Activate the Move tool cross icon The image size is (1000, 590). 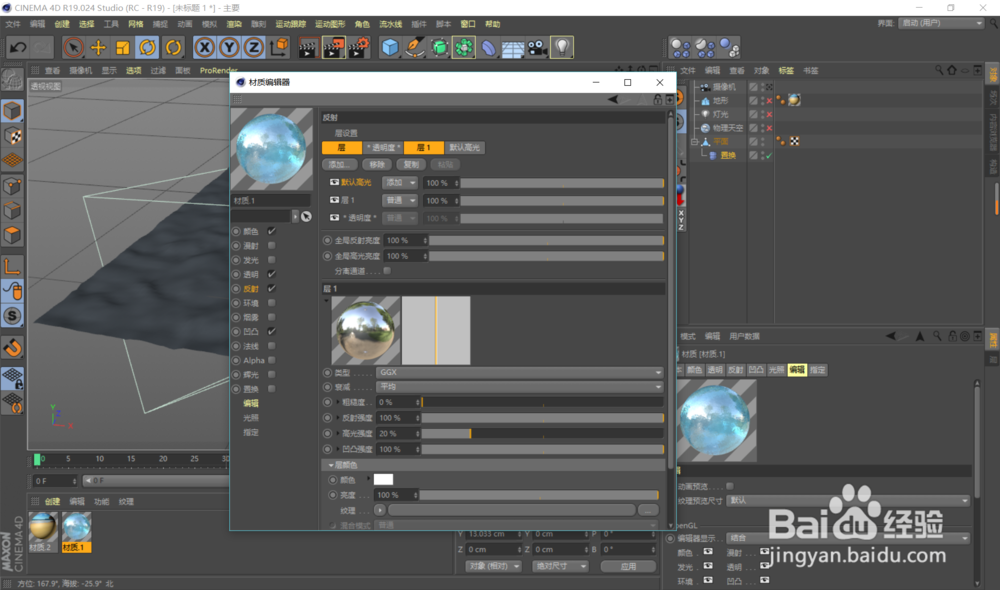98,48
